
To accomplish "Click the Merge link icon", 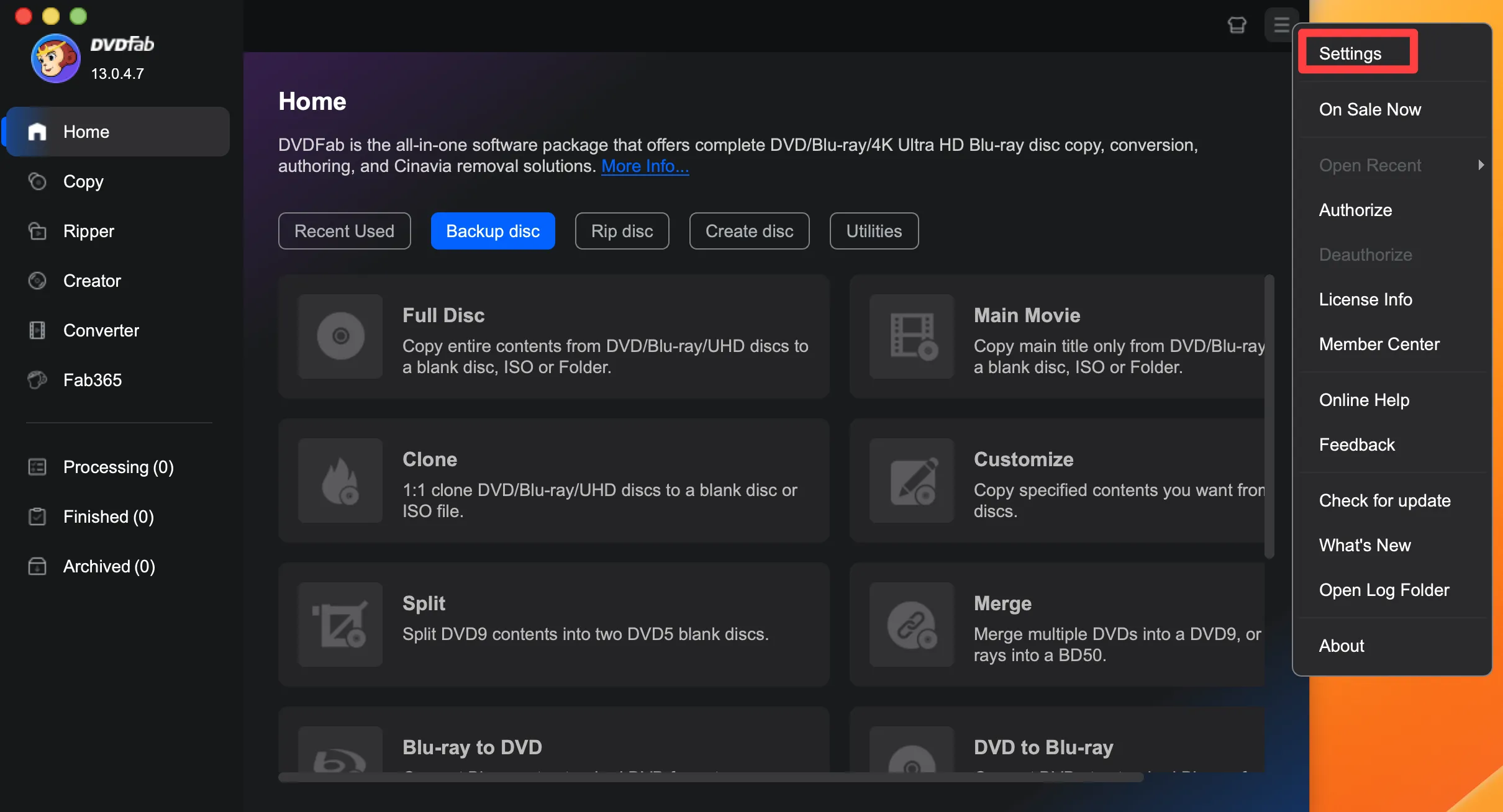I will (912, 624).
